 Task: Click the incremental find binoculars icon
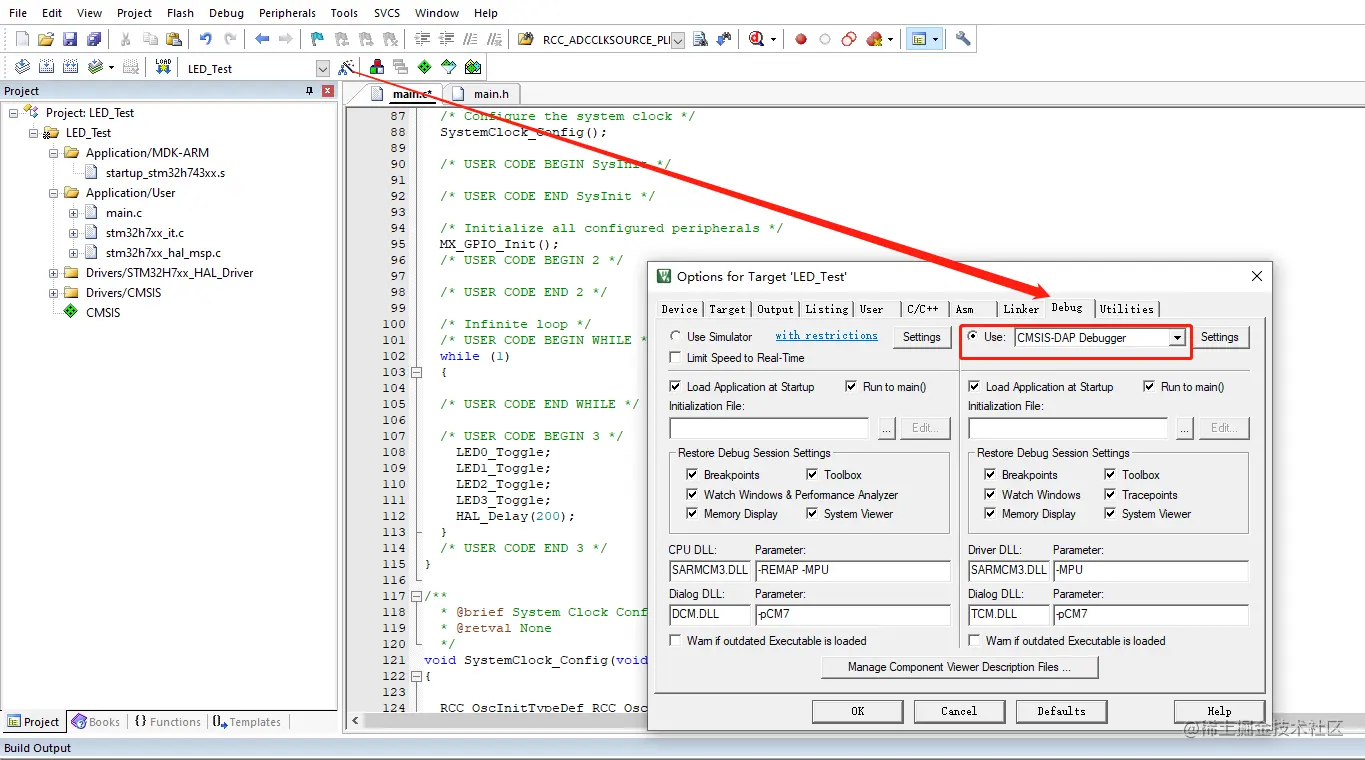(724, 39)
